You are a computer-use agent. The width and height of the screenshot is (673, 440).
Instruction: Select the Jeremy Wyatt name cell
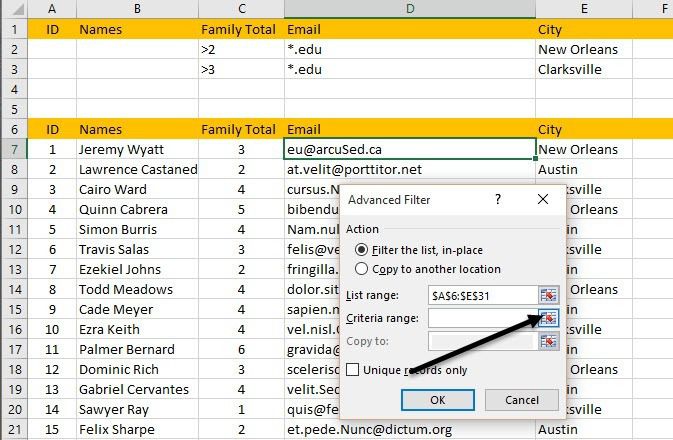[x=137, y=149]
